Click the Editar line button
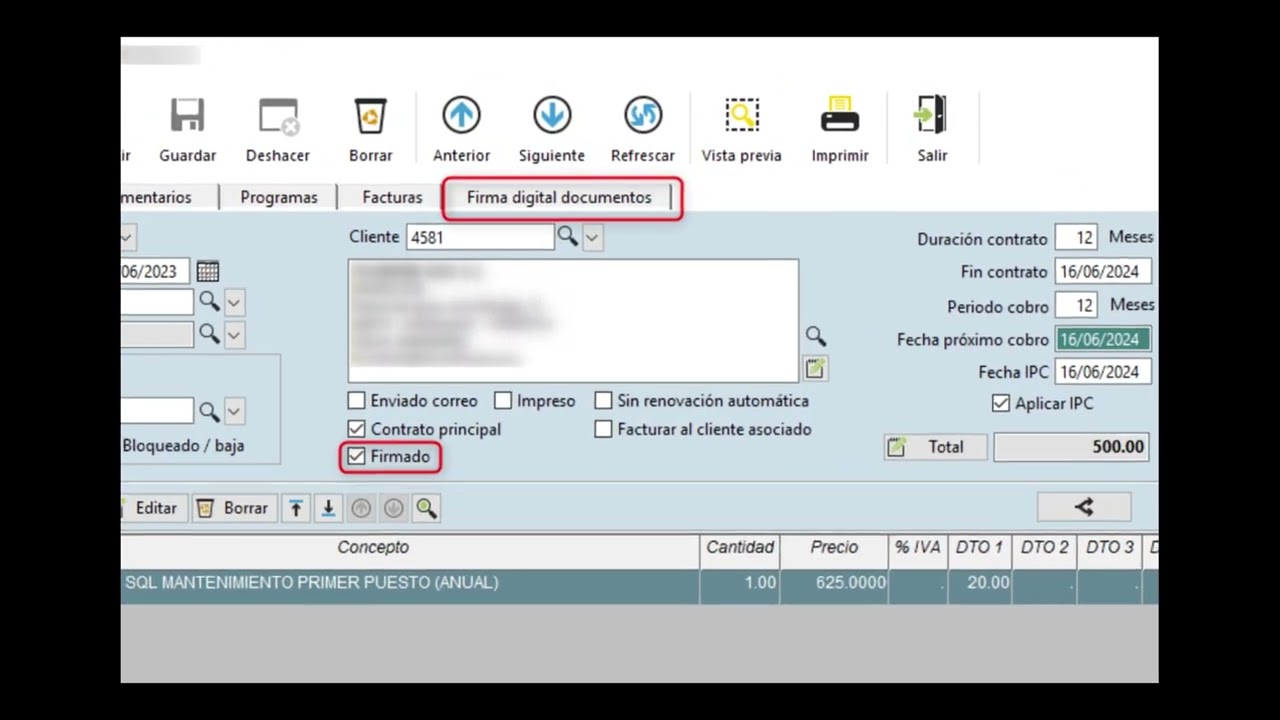Viewport: 1280px width, 720px height. coord(155,508)
